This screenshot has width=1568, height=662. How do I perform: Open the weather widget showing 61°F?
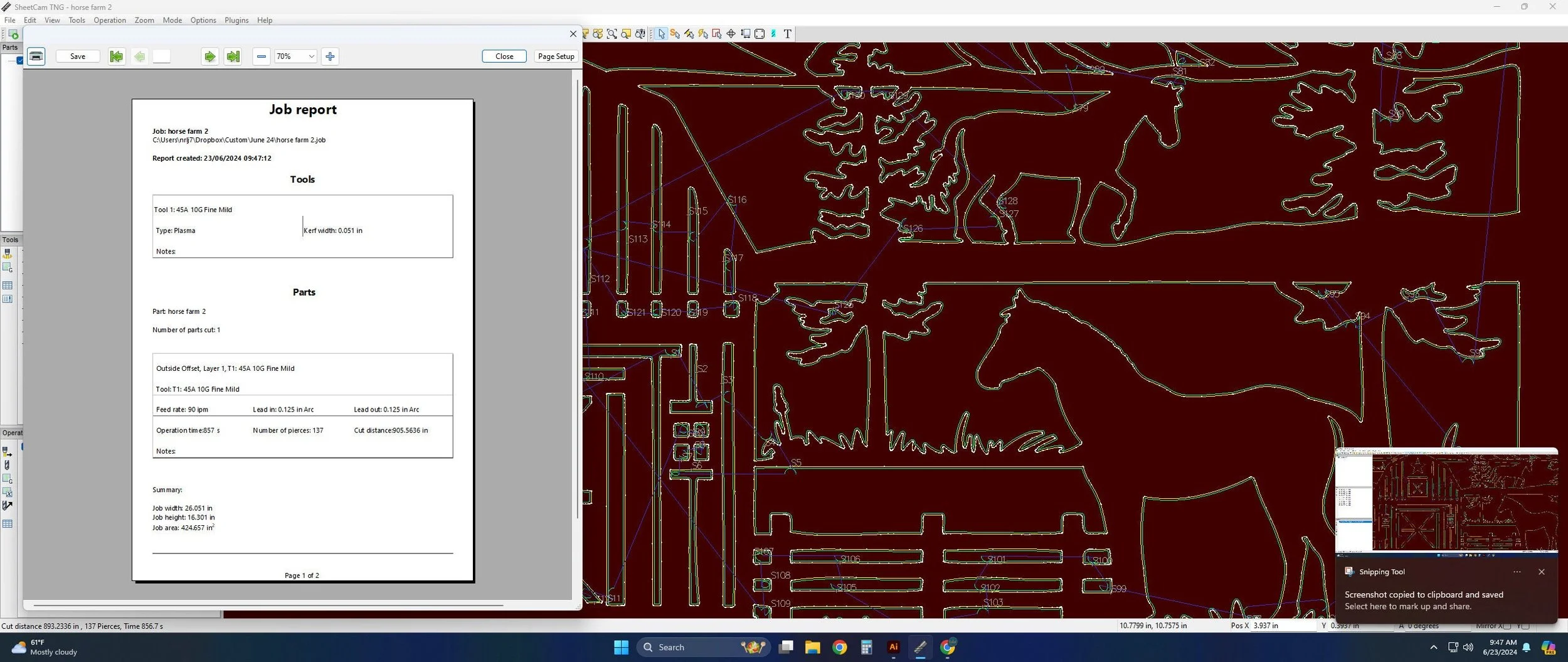pyautogui.click(x=44, y=648)
